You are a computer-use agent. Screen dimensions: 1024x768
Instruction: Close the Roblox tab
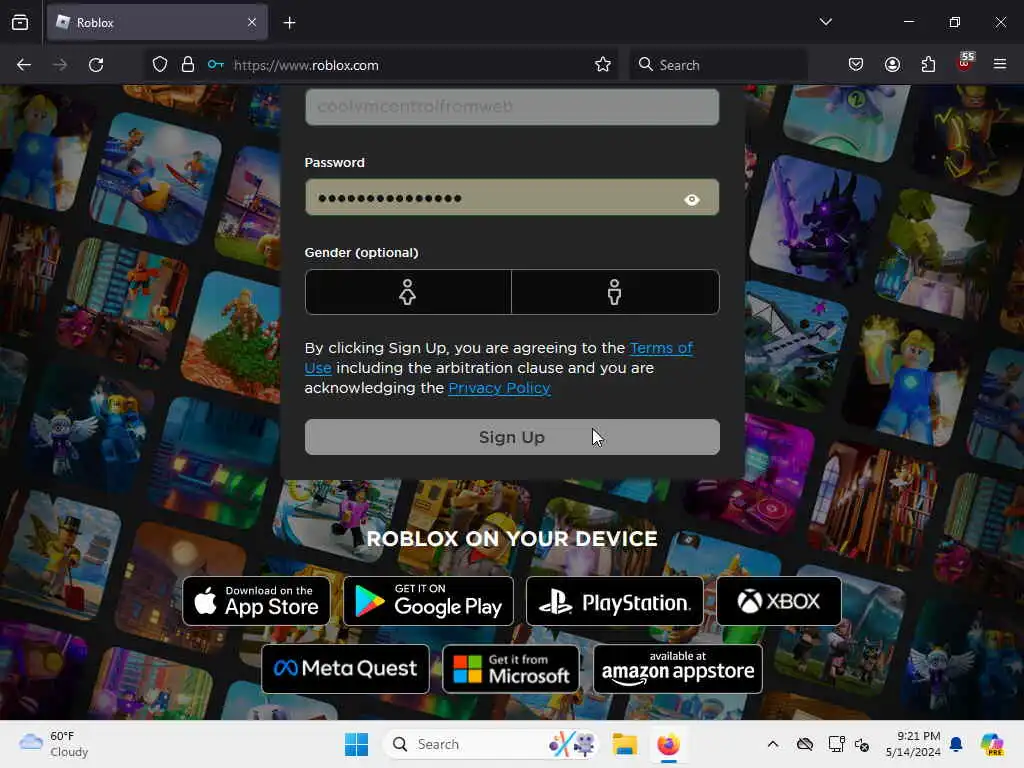tap(252, 22)
